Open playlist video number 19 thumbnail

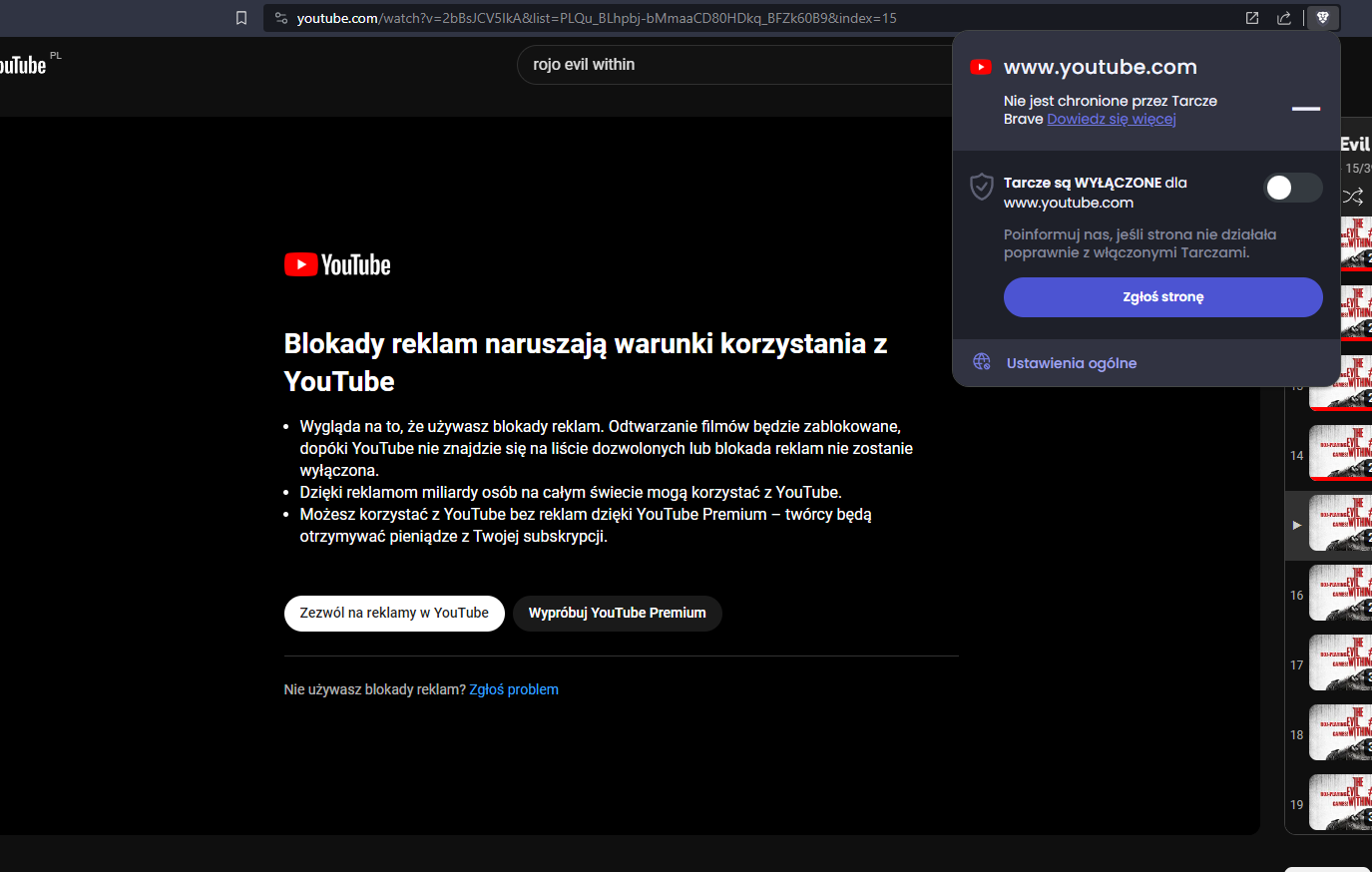tap(1340, 802)
